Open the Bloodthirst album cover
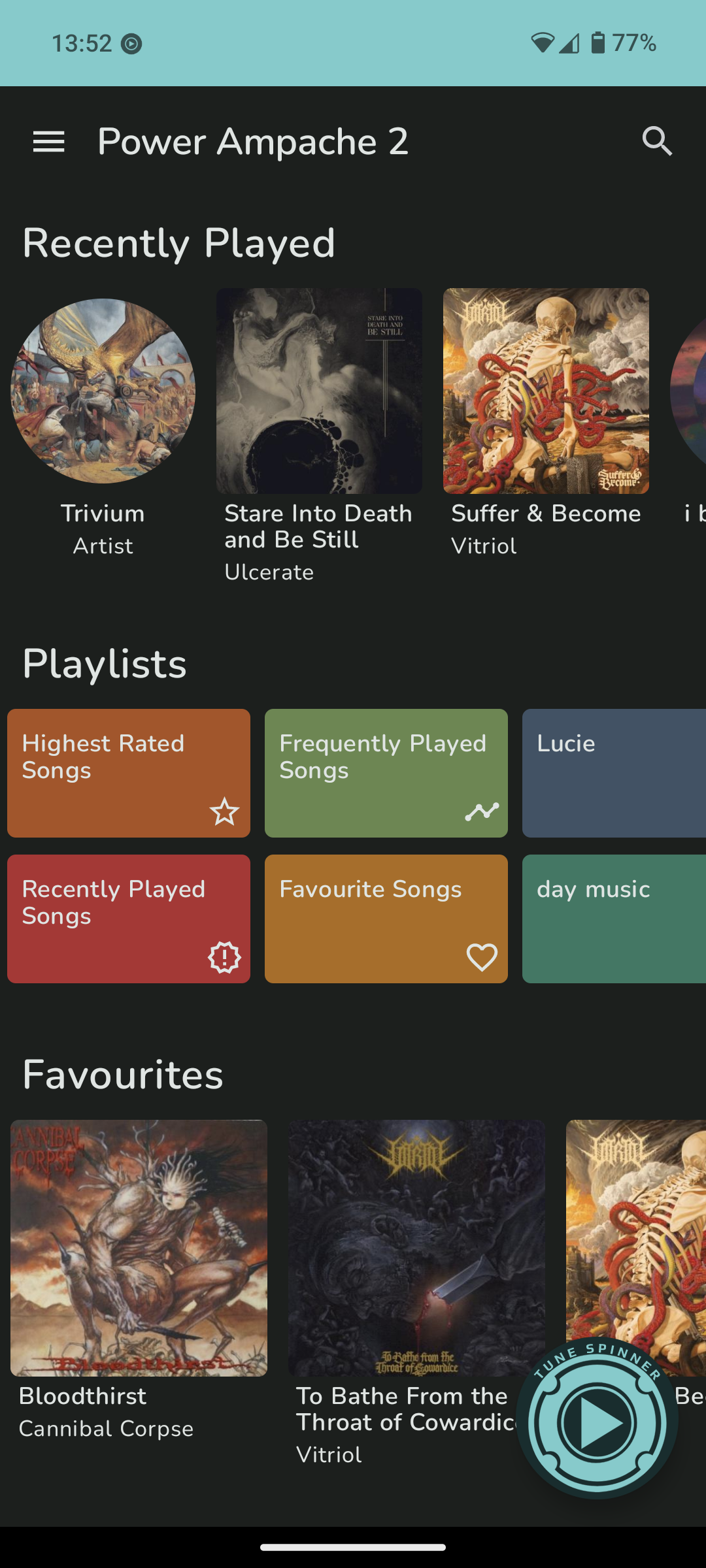 139,1248
